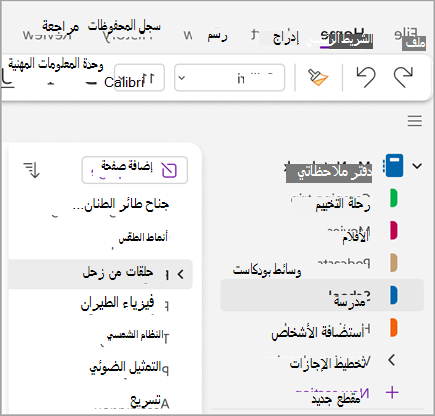The image size is (435, 416).
Task: Click the sort pages icon
Action: (32, 170)
